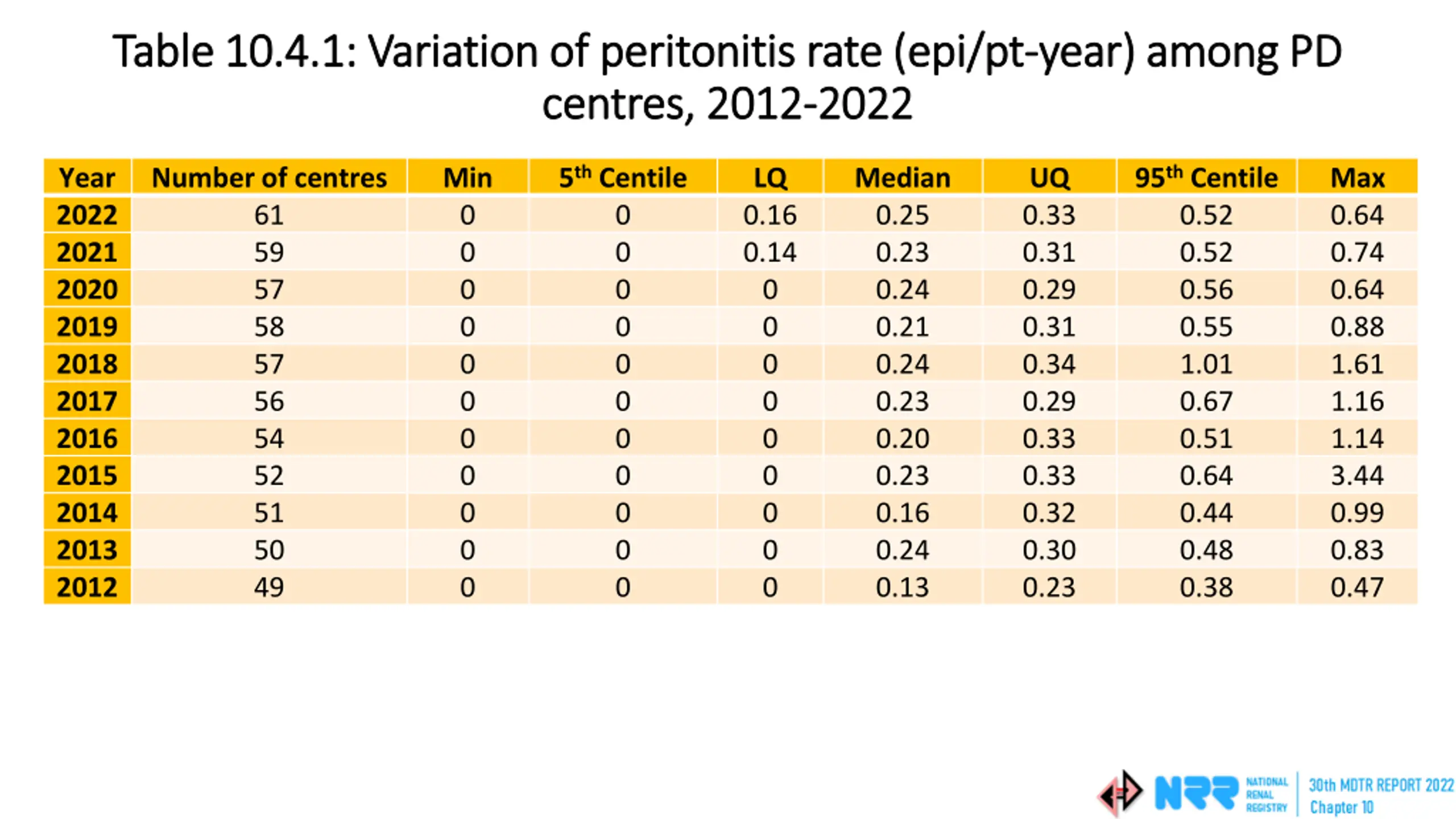Viewport: 1456px width, 819px height.
Task: Click the 95th Centile column header
Action: click(1206, 177)
